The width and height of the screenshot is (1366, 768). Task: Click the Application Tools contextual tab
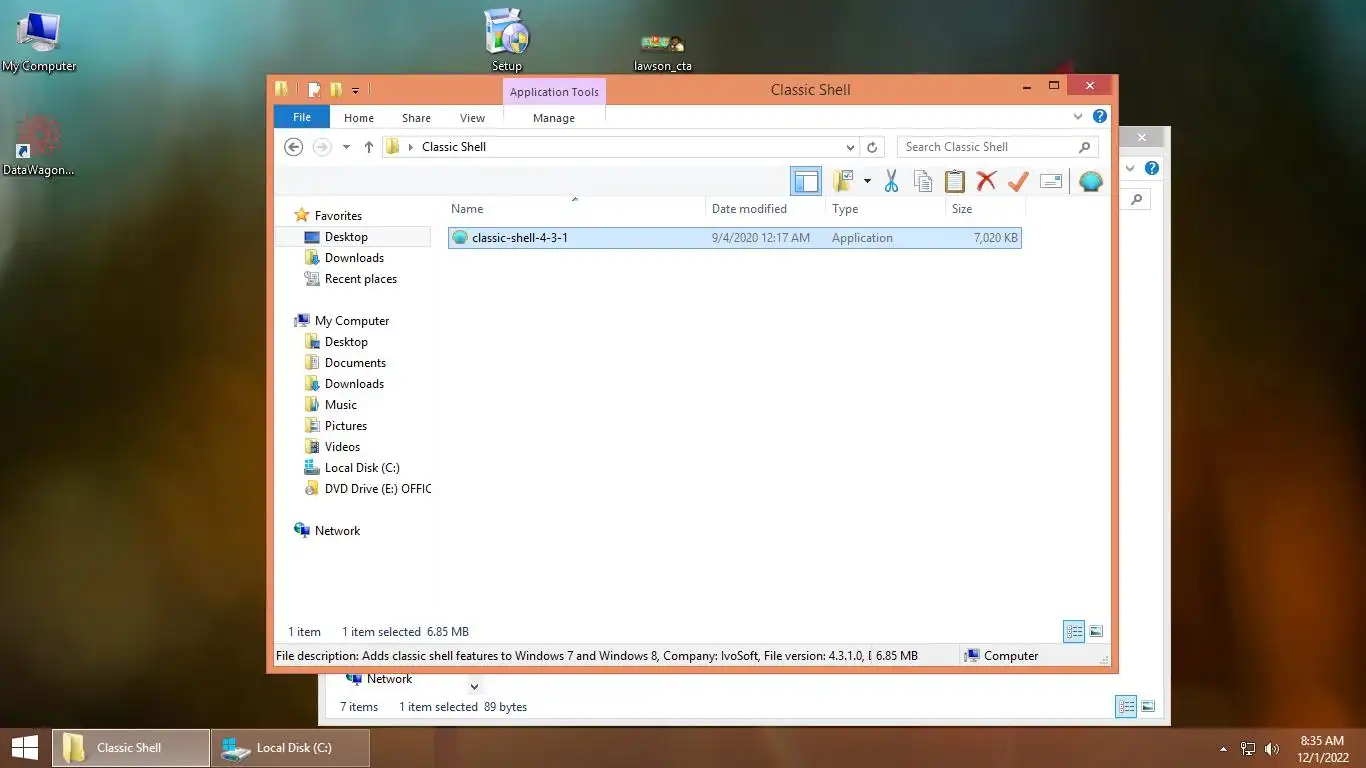click(554, 92)
